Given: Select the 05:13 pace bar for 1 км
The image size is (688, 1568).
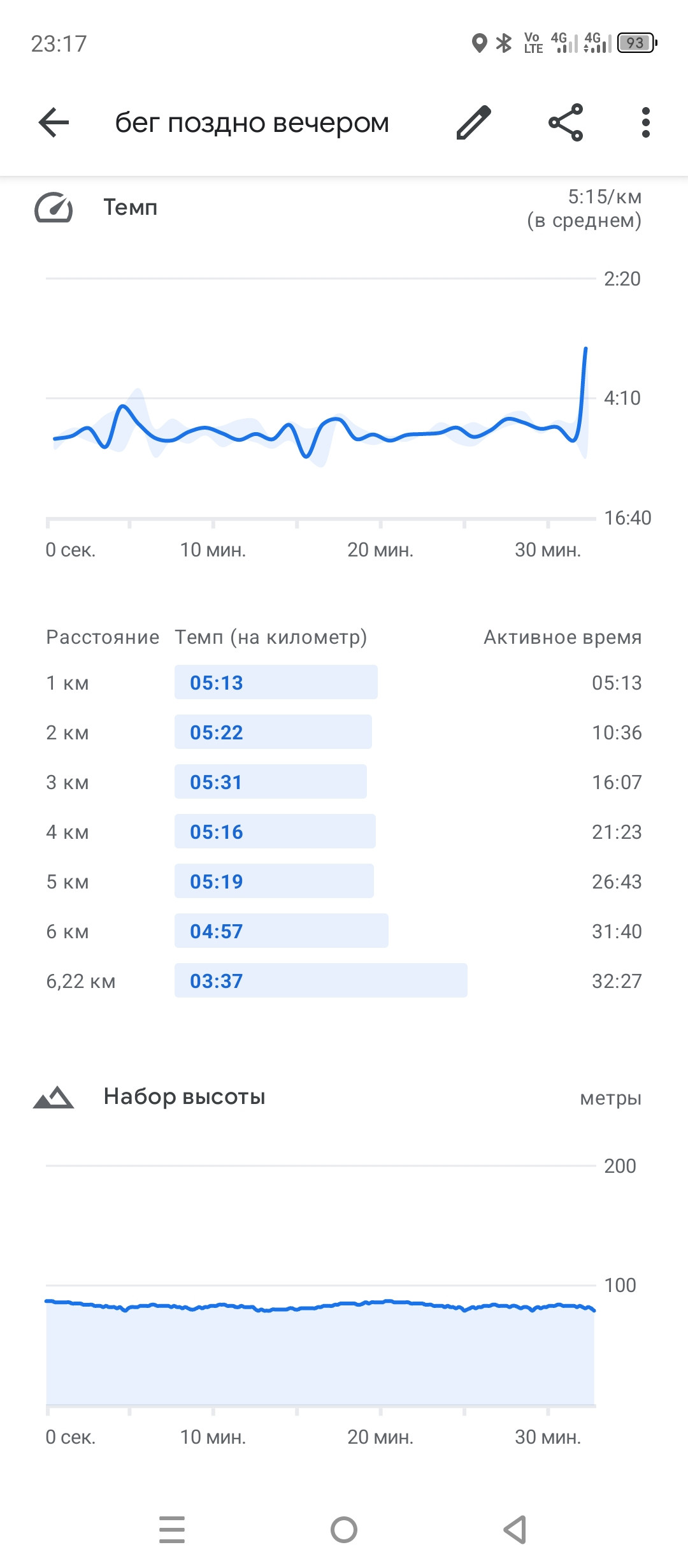Looking at the screenshot, I should click(276, 682).
